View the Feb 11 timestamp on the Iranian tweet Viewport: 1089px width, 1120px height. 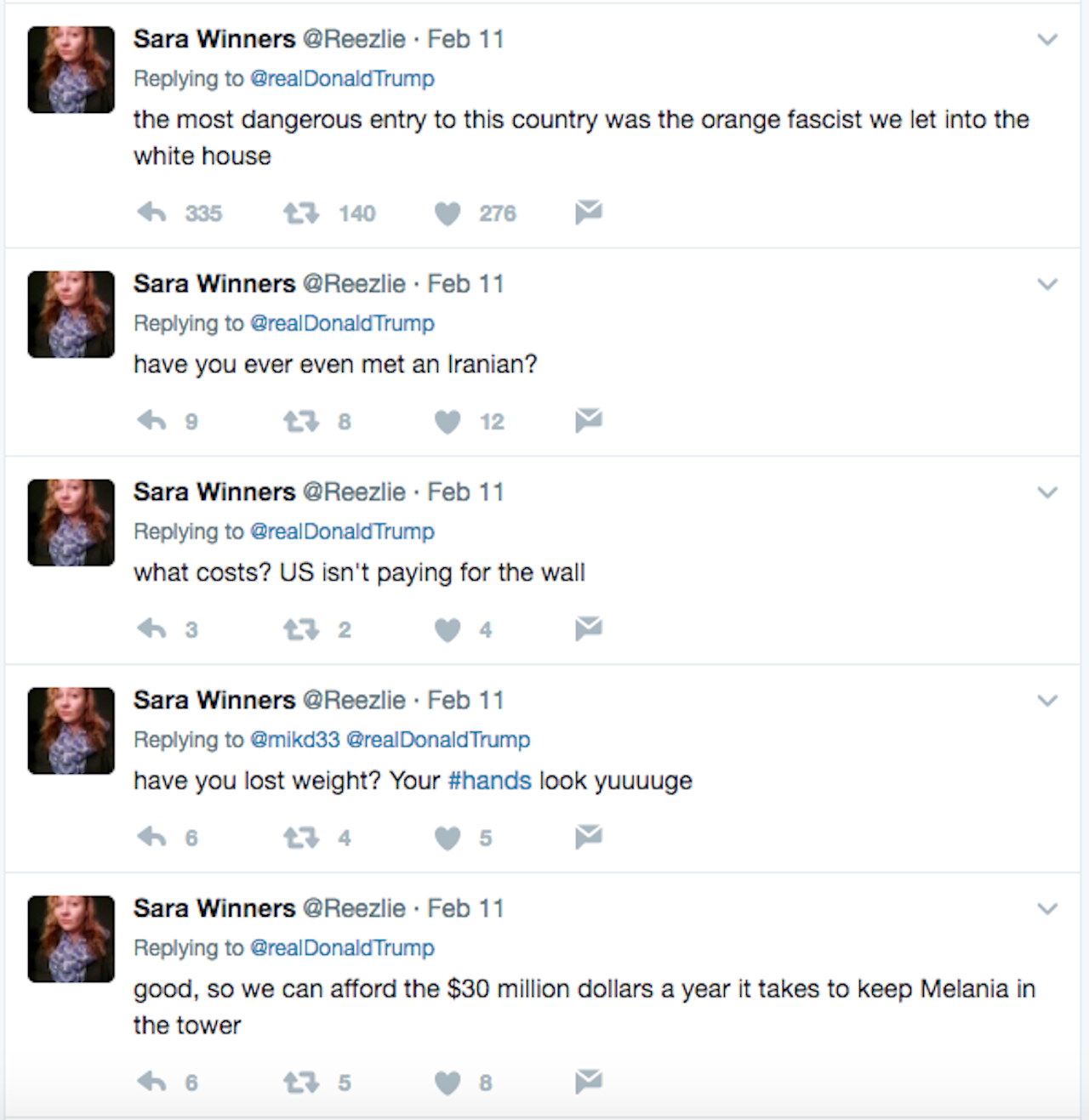point(465,283)
